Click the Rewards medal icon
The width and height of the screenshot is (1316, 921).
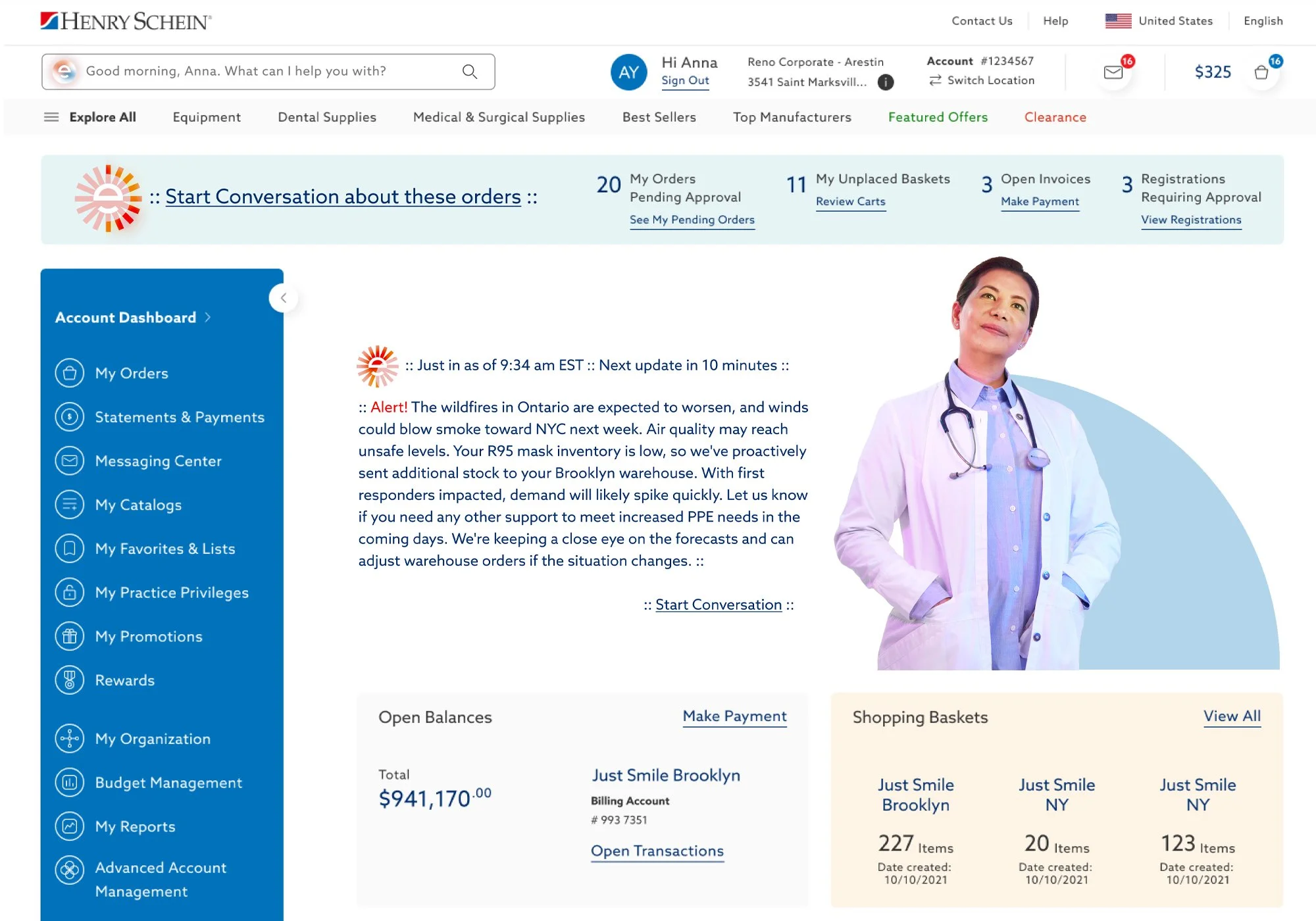[x=70, y=680]
